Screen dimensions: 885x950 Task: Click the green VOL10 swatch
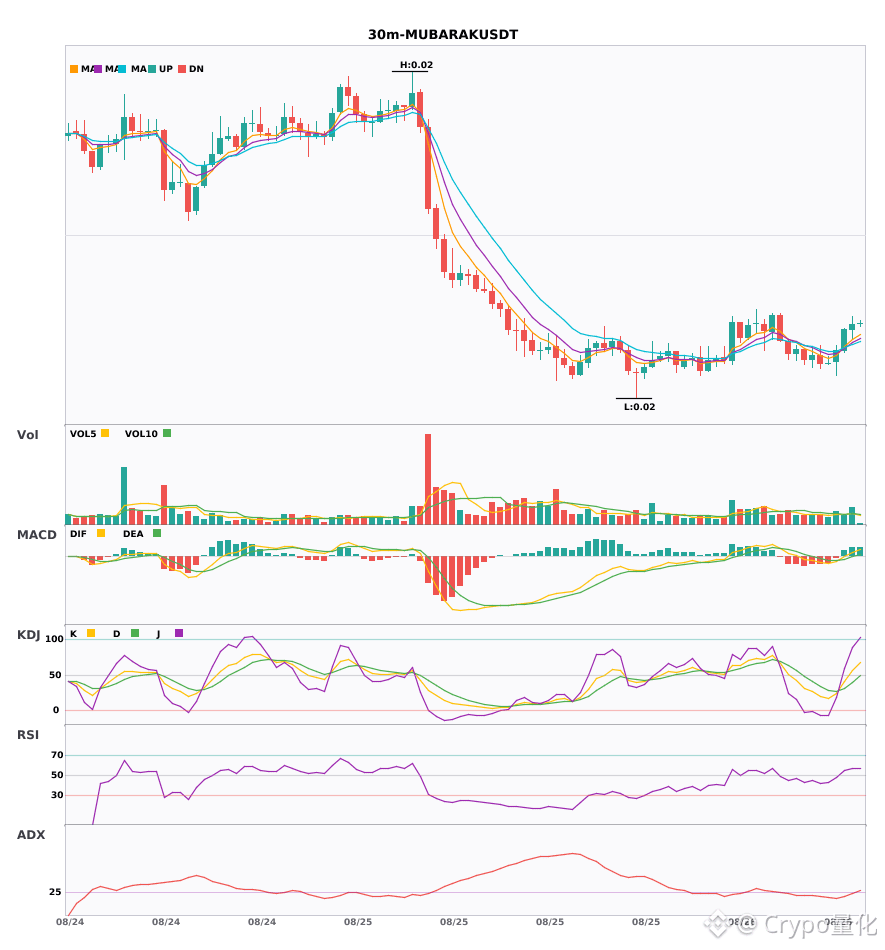tap(167, 433)
